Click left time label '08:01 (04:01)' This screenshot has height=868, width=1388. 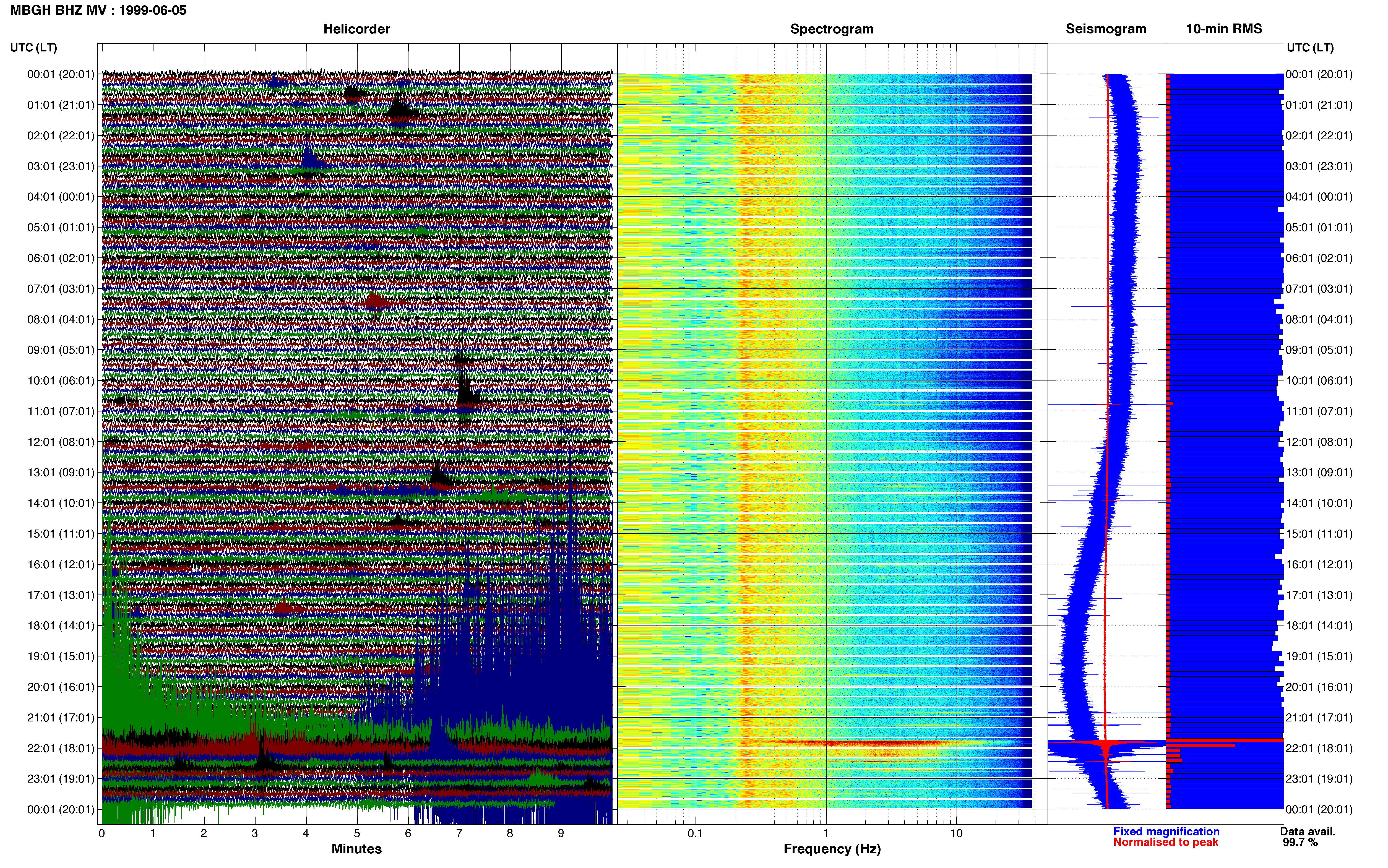(x=61, y=319)
